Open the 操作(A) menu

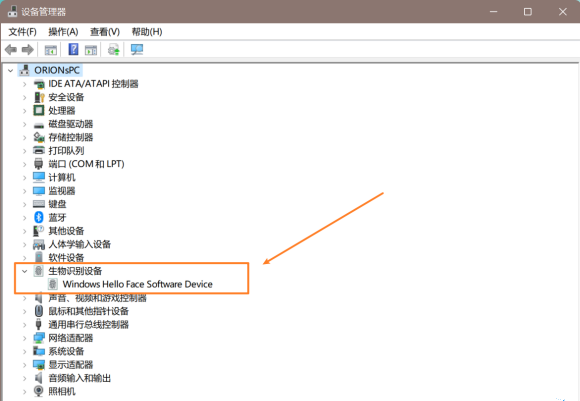pyautogui.click(x=63, y=32)
